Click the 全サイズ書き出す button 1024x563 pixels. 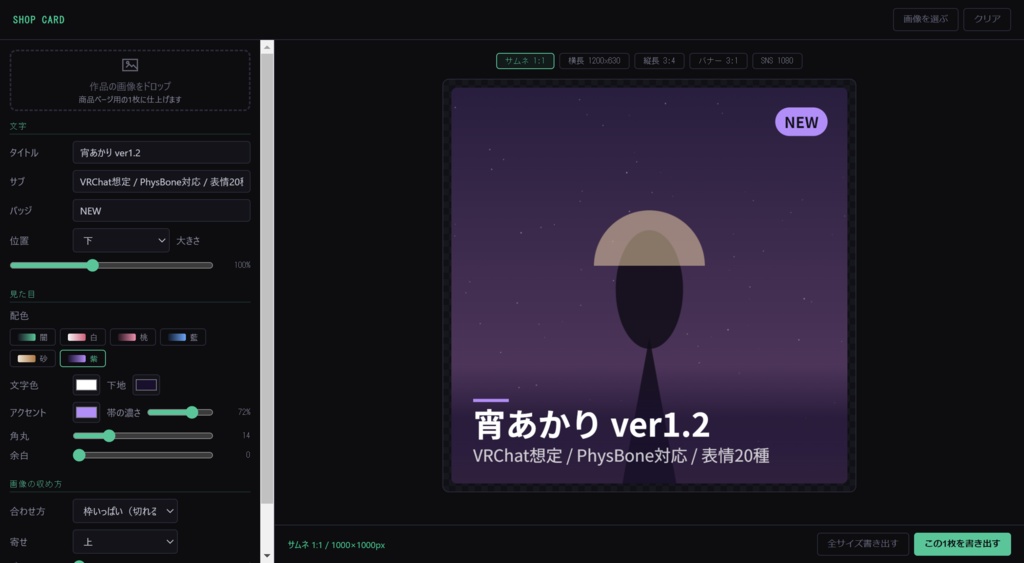(863, 543)
